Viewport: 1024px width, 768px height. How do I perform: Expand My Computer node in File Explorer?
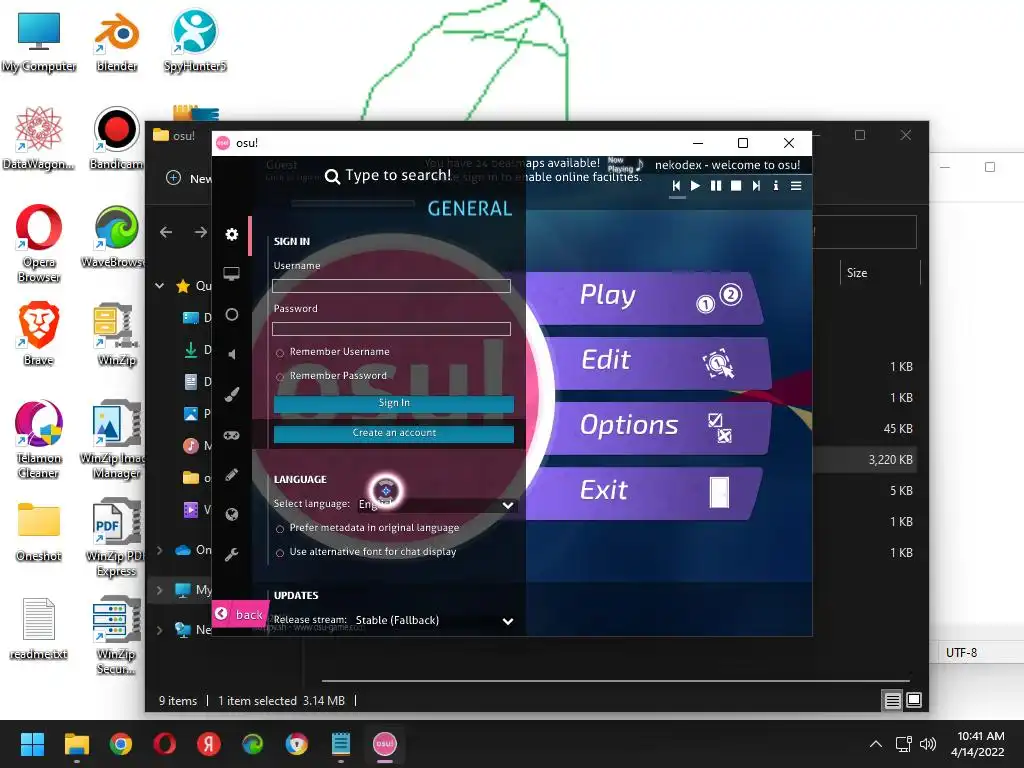click(159, 590)
